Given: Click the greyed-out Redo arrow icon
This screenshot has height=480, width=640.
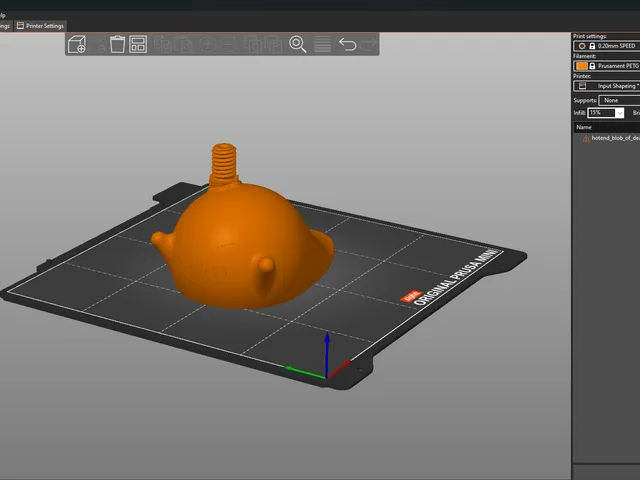Looking at the screenshot, I should [x=369, y=44].
